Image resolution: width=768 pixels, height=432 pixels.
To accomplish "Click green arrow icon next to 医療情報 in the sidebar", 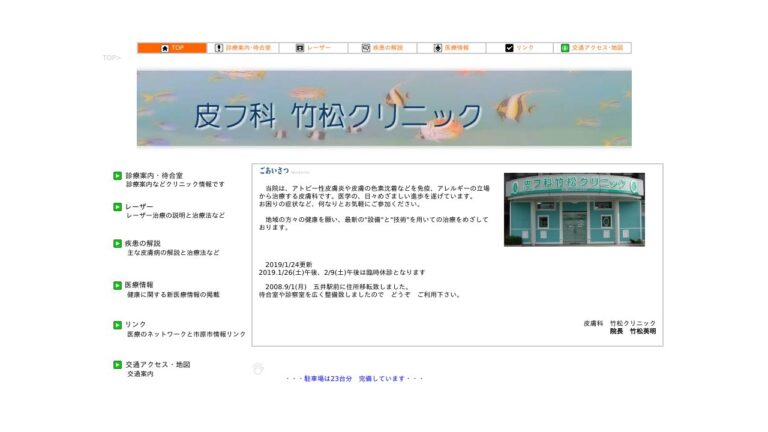I will pyautogui.click(x=118, y=285).
